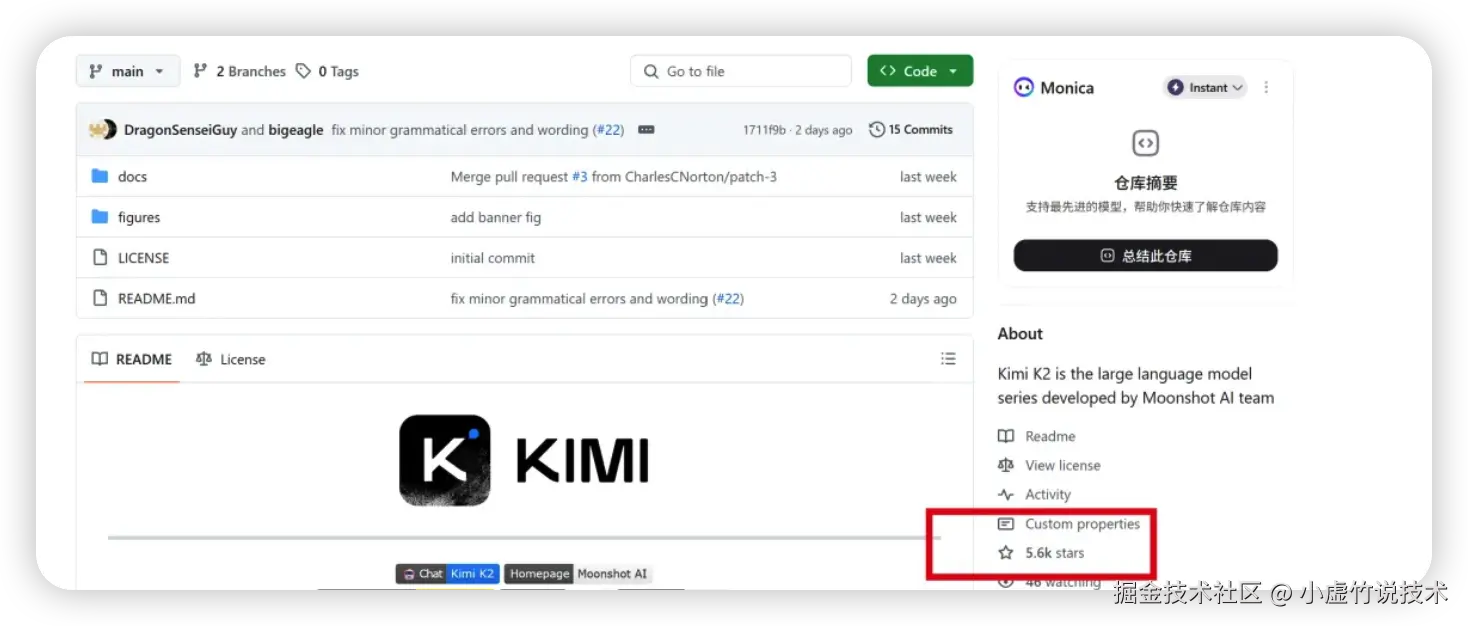Click the note icon beside Custom properties
Viewport: 1468px width, 626px height.
pyautogui.click(x=1006, y=524)
